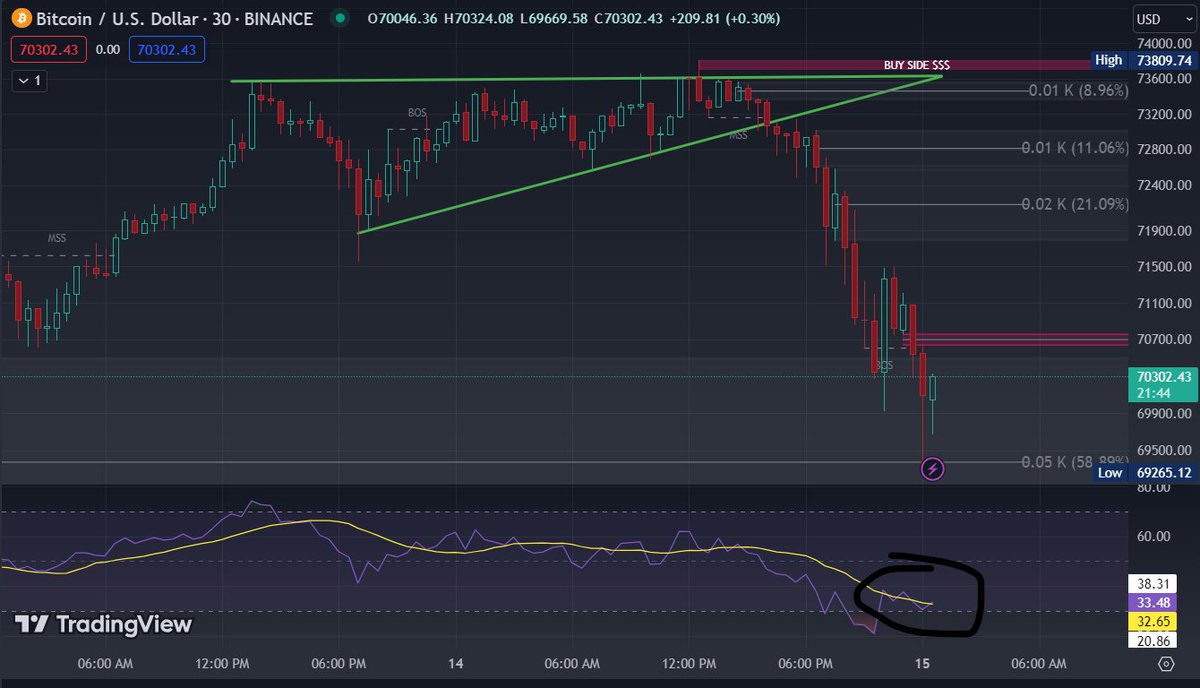Click the chevron arrow below the sell price box
The width and height of the screenshot is (1200, 688).
(25, 81)
